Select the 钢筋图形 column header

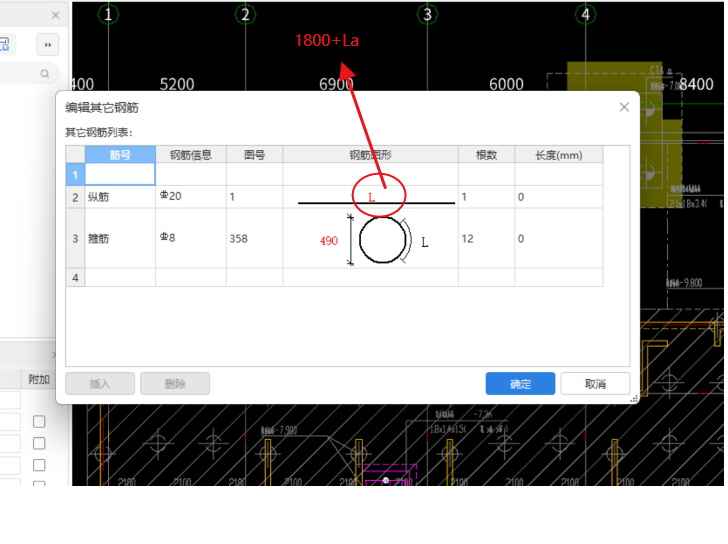click(x=370, y=155)
